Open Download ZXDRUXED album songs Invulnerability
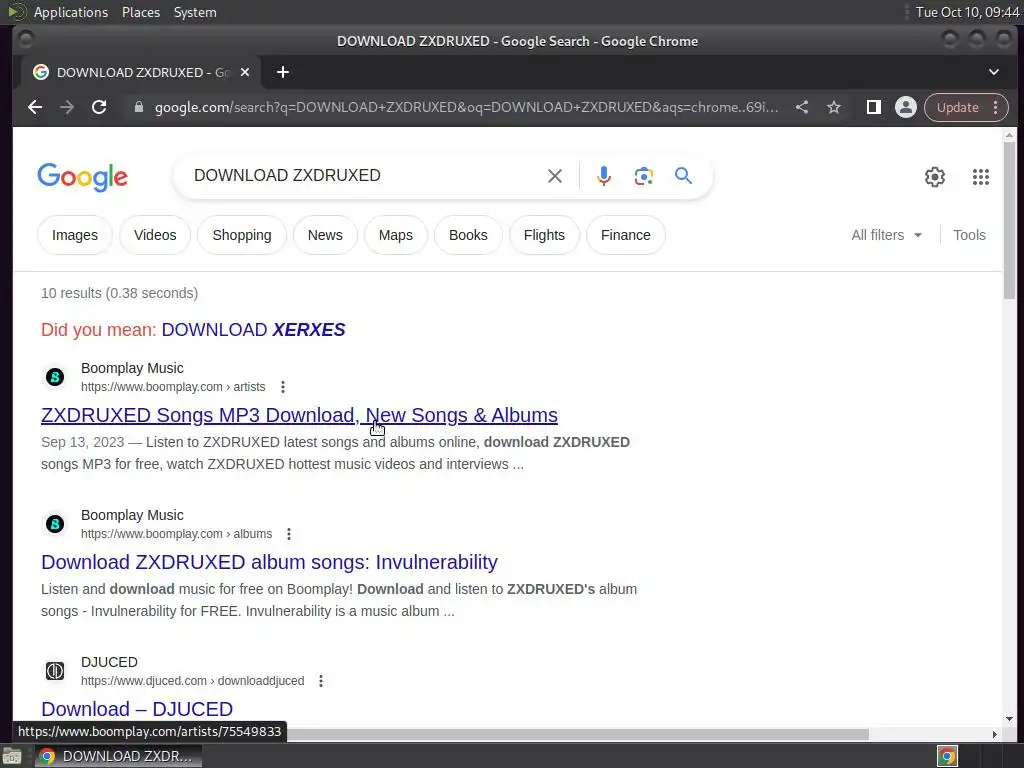 click(269, 562)
